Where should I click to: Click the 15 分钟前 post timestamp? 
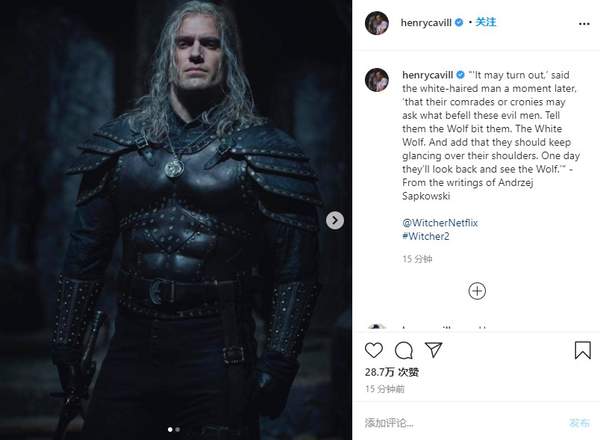[x=386, y=388]
